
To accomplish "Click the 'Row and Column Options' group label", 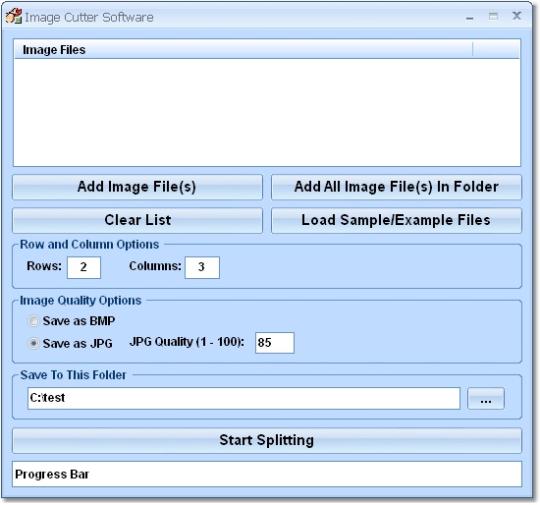I will point(90,245).
